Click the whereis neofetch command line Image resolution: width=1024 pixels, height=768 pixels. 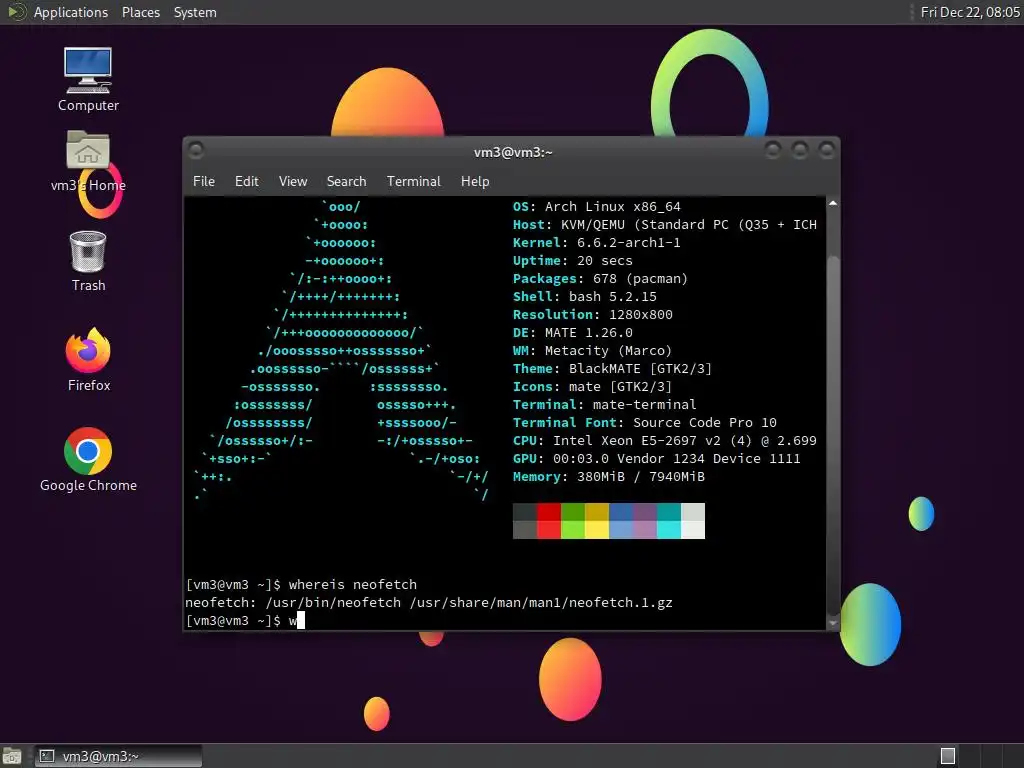coord(301,584)
